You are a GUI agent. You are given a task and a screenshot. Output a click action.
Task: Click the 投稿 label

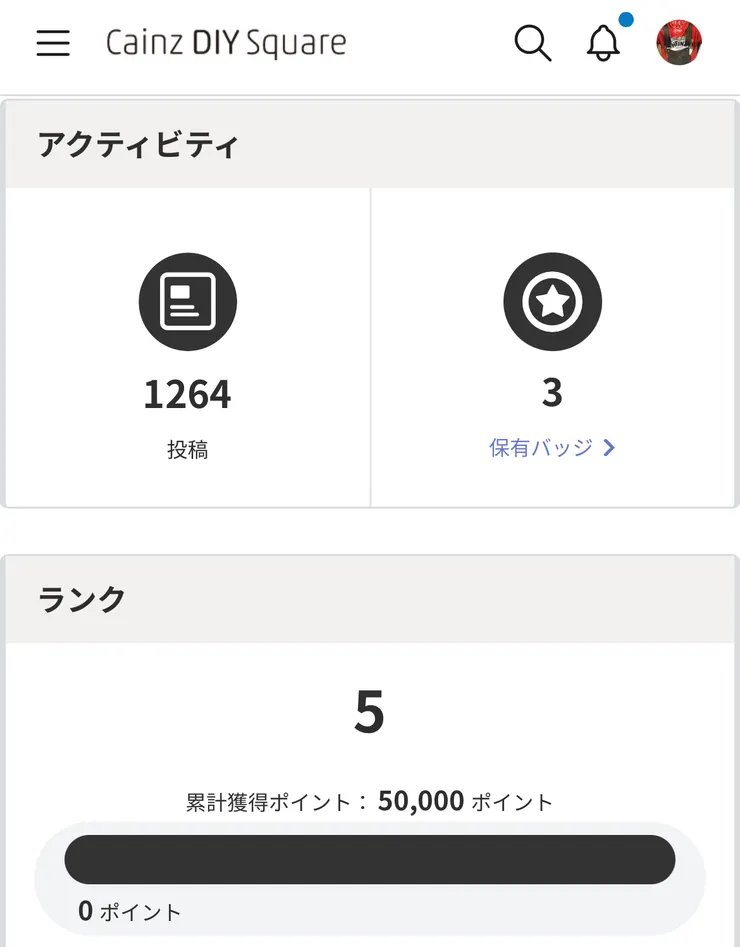click(x=187, y=450)
